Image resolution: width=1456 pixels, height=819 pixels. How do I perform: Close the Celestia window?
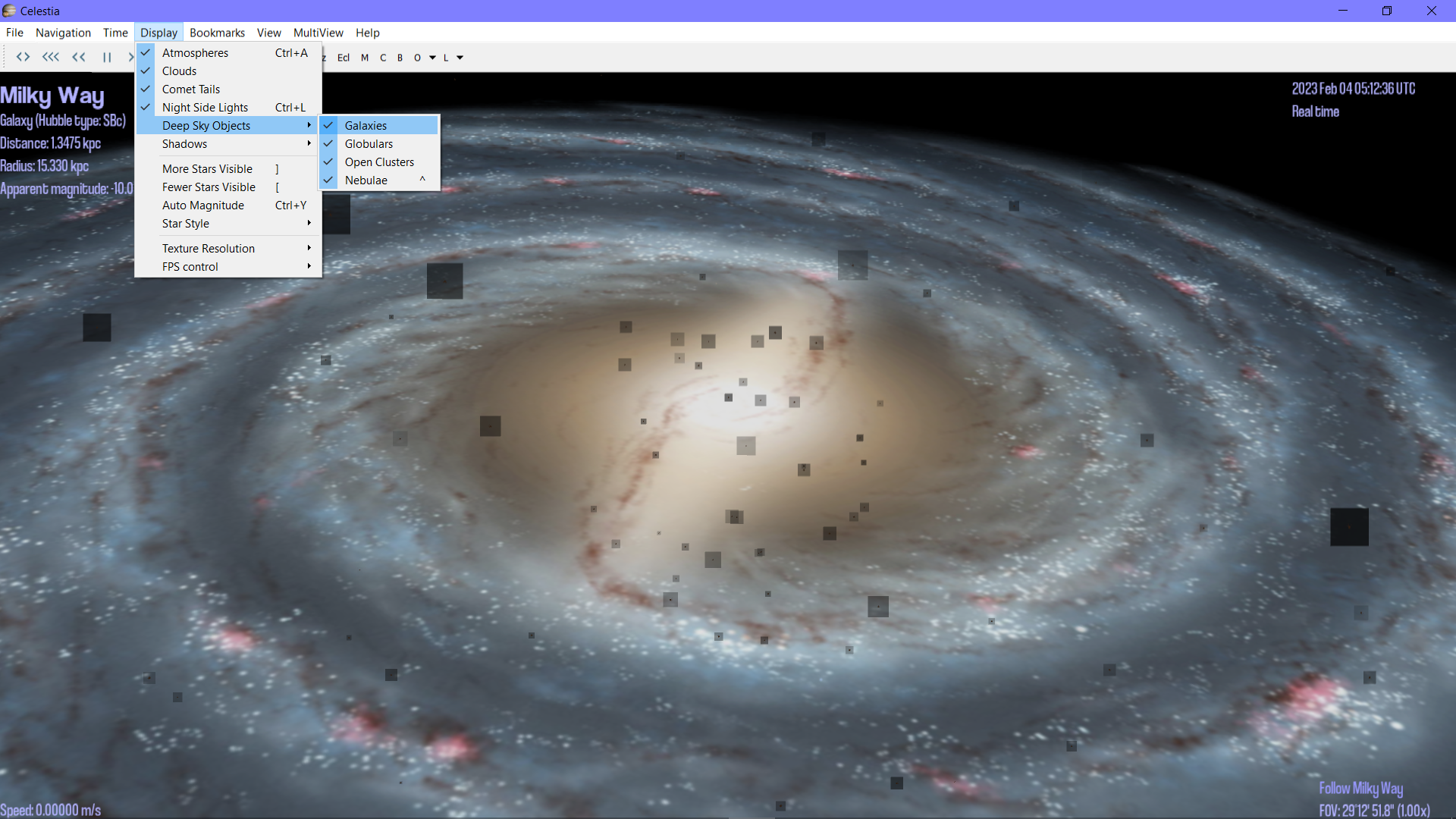1432,11
